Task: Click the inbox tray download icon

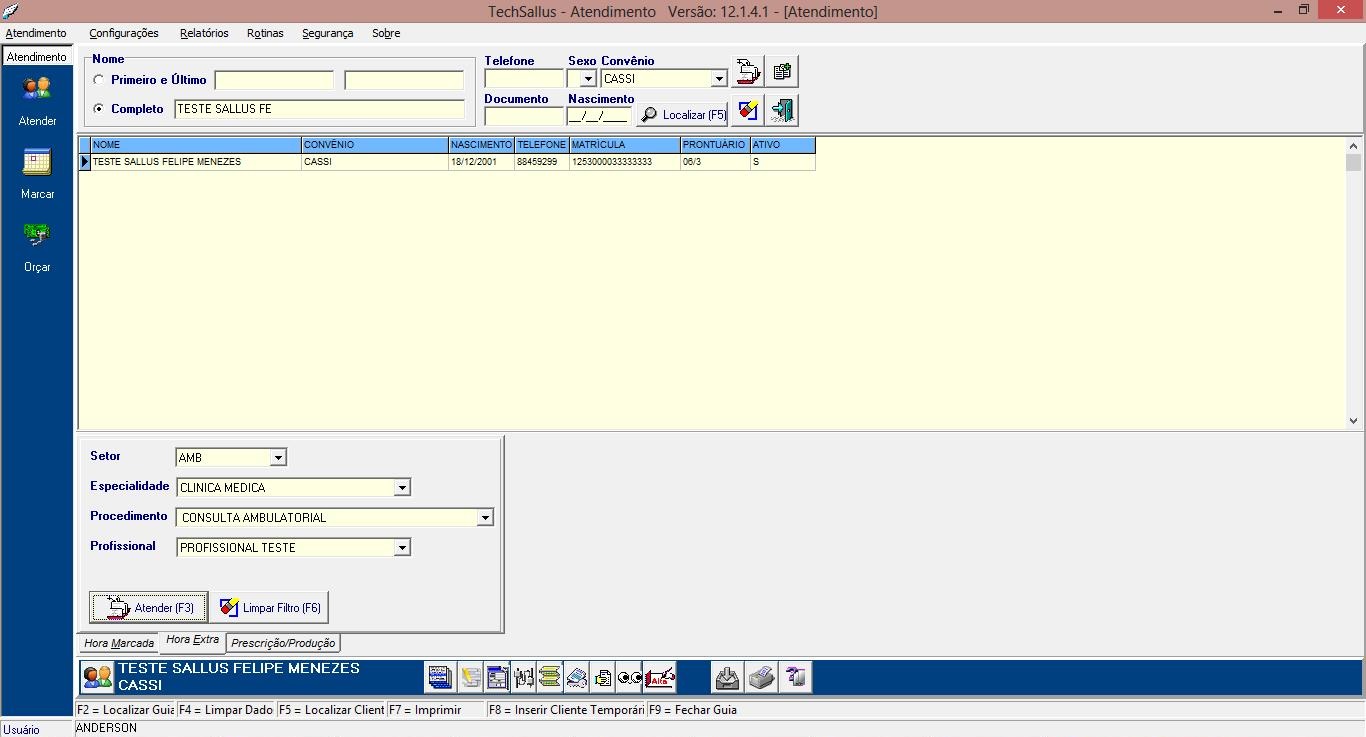Action: click(727, 678)
